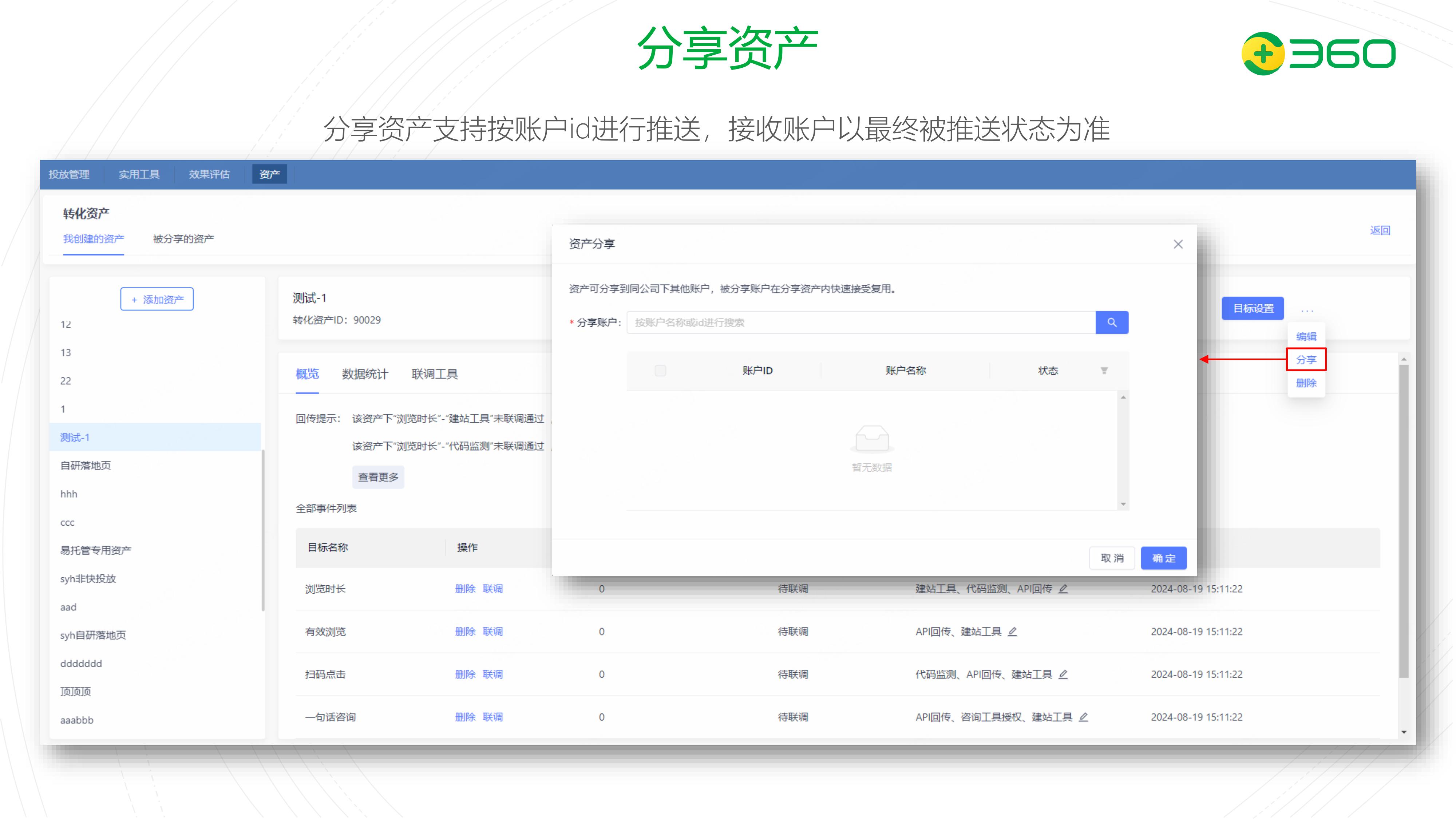Click the 确定 button
1456x819 pixels.
pos(1163,558)
